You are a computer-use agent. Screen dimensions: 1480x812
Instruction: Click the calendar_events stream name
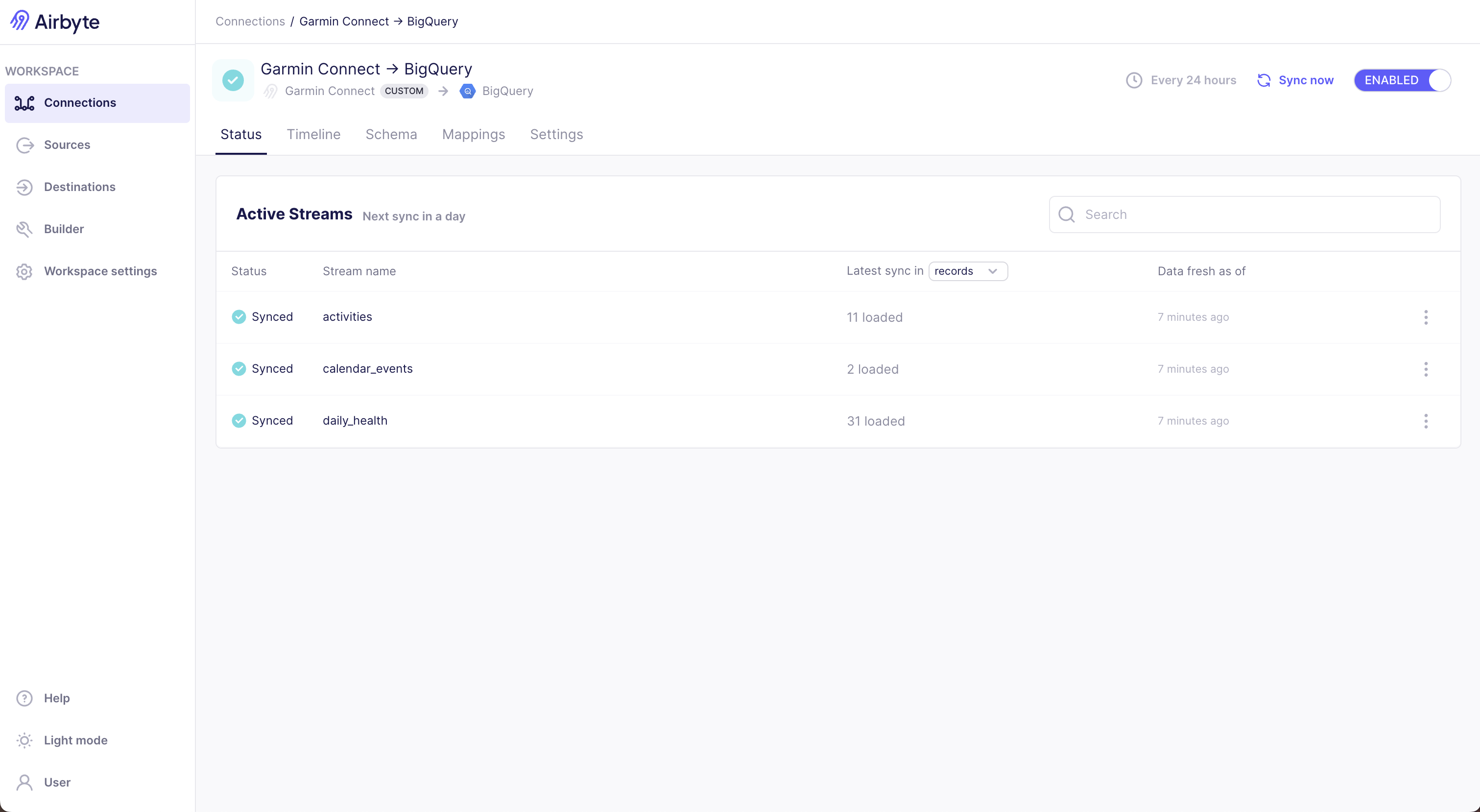[368, 369]
